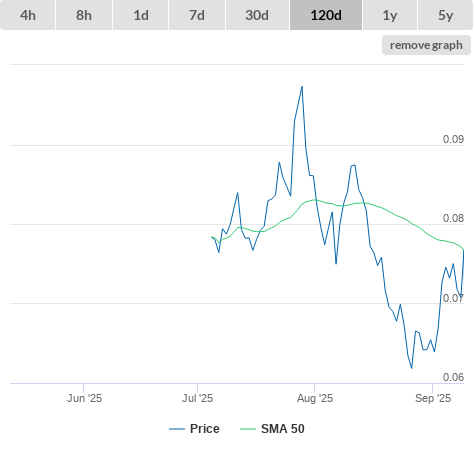Click the 0.06 y-axis value
The image size is (474, 455).
click(x=453, y=377)
